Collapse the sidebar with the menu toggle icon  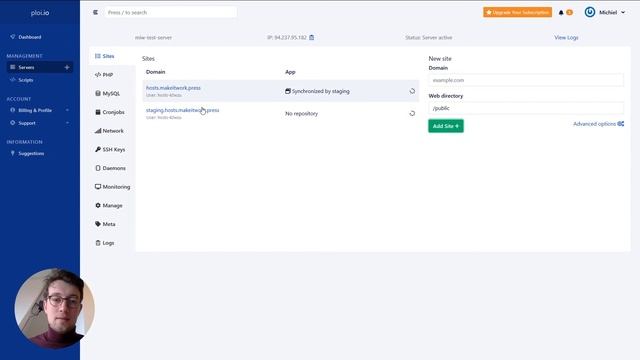pyautogui.click(x=95, y=12)
